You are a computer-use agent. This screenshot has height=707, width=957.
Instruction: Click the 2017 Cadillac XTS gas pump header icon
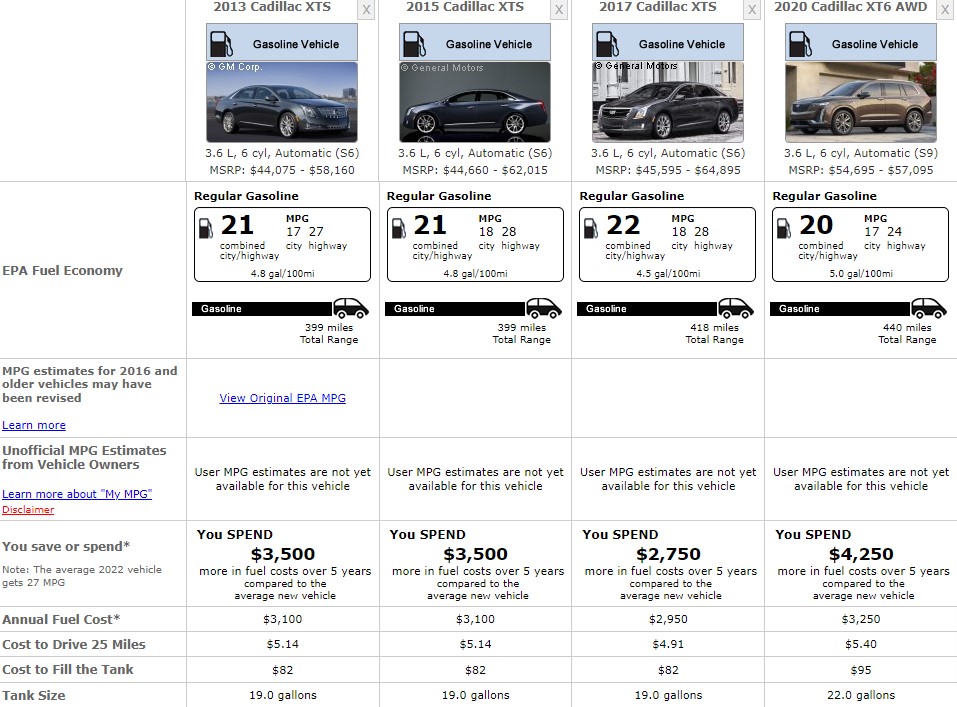tap(607, 44)
